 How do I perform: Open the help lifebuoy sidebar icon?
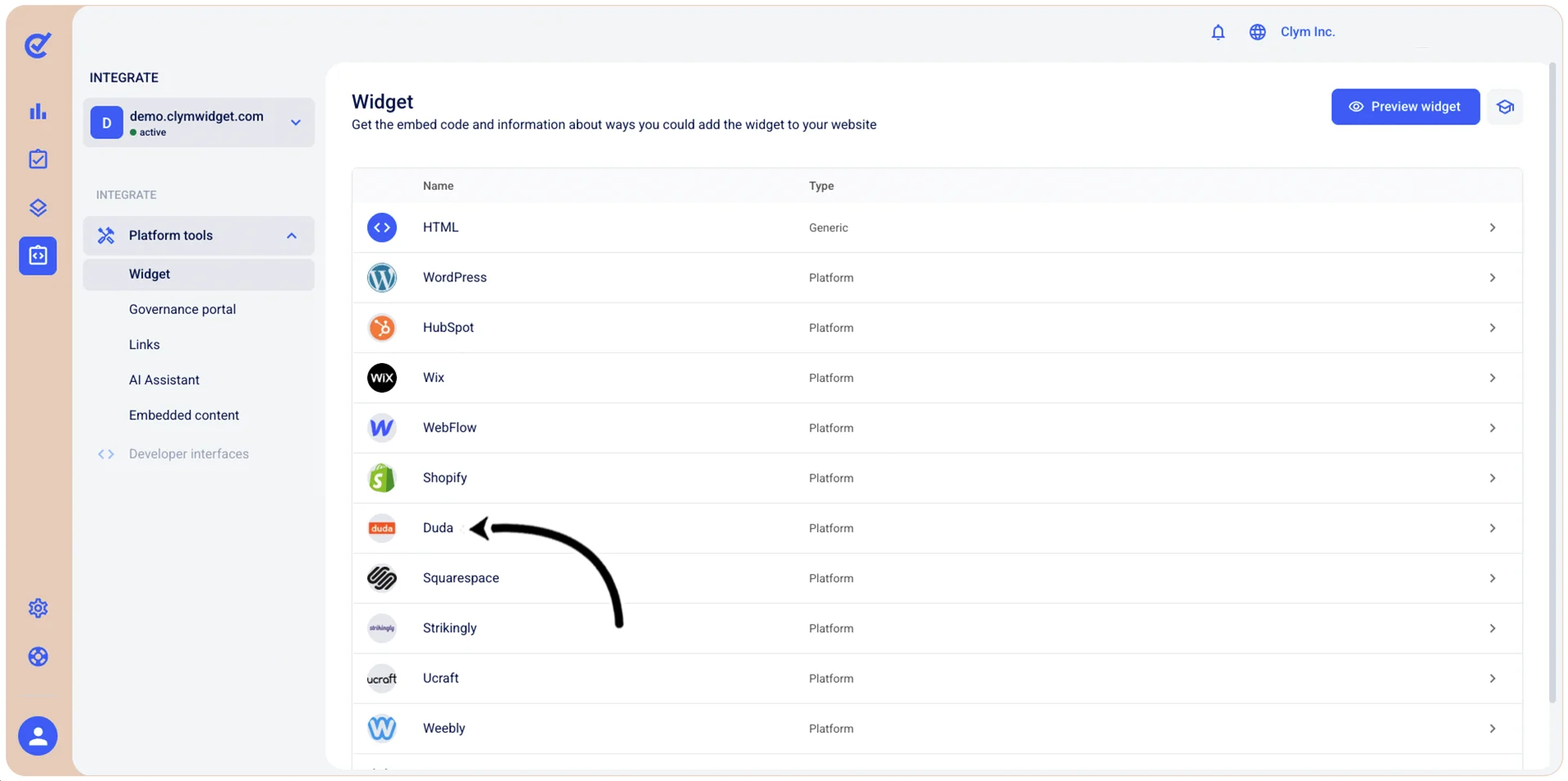38,657
